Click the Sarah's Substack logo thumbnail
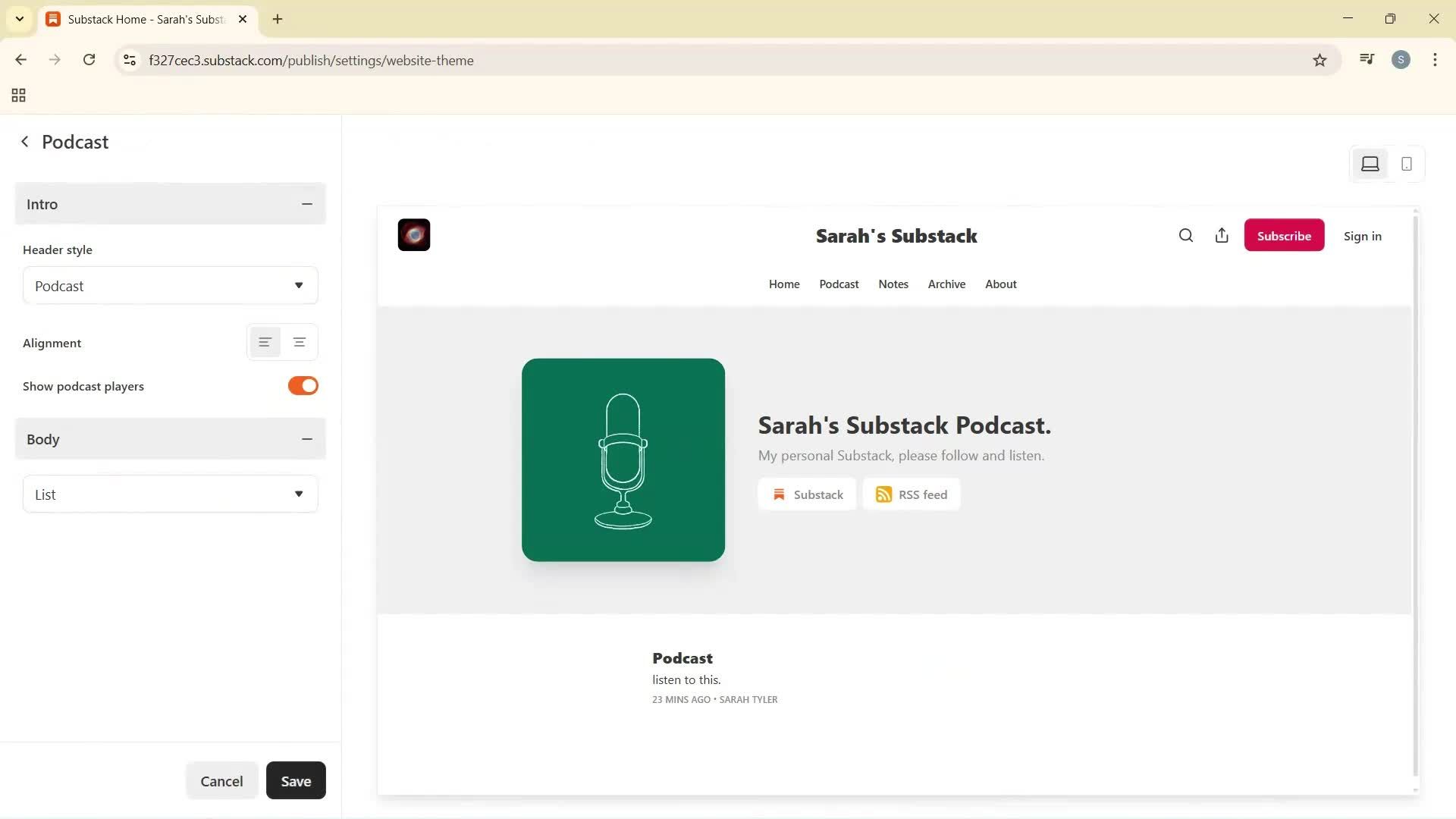This screenshot has height=819, width=1456. coord(414,235)
